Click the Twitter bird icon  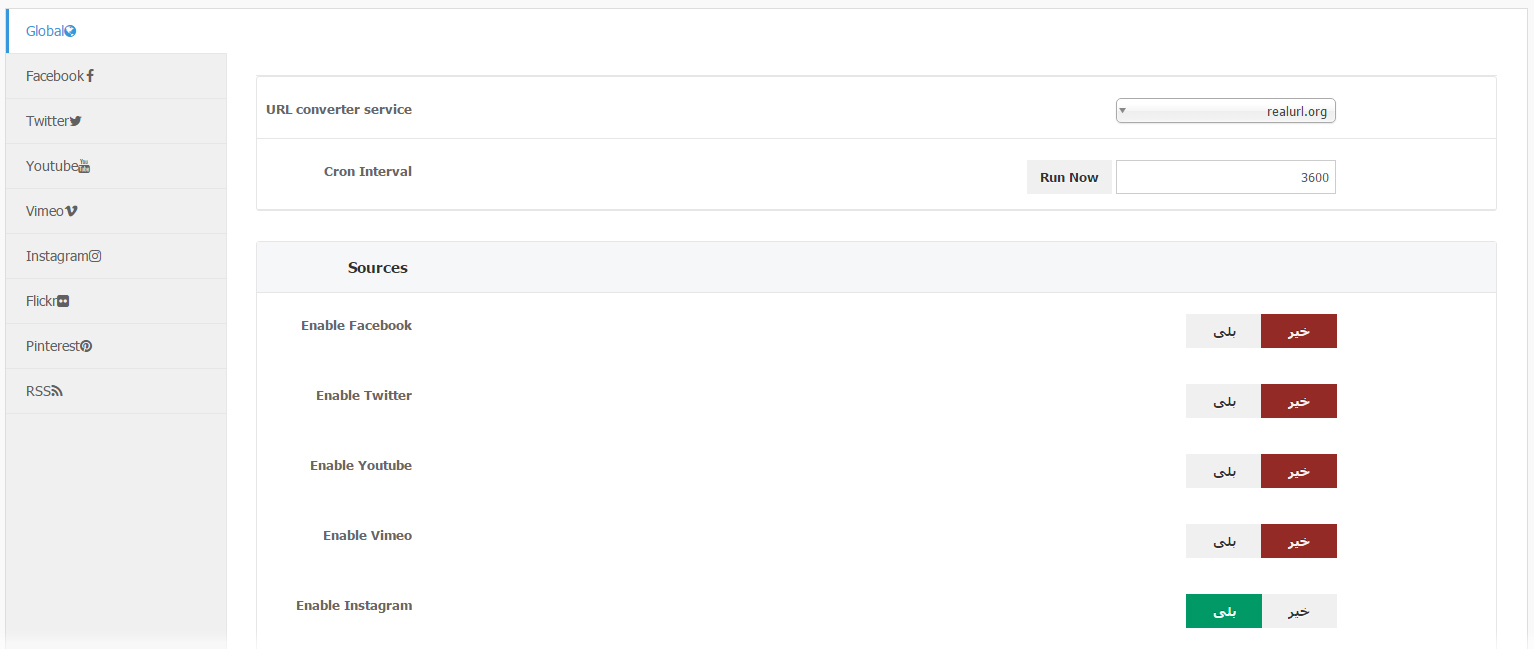click(75, 121)
